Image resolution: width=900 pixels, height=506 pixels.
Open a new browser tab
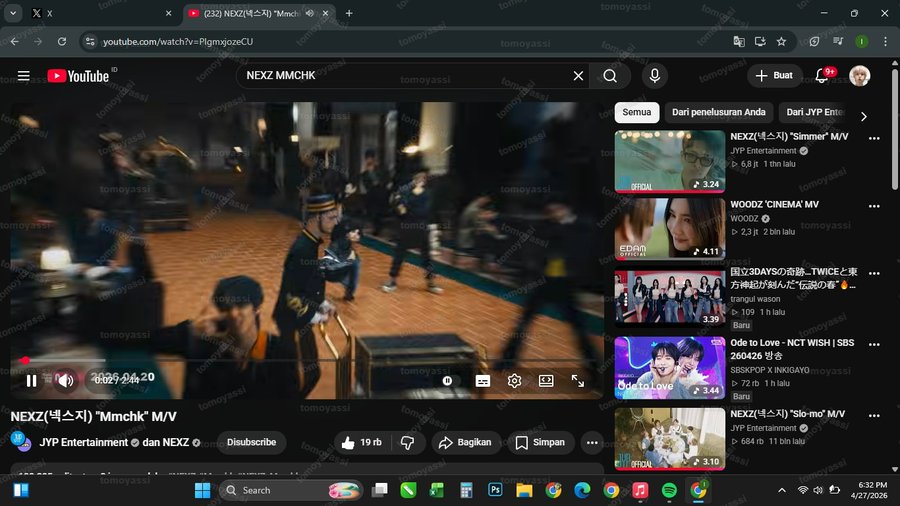348,13
